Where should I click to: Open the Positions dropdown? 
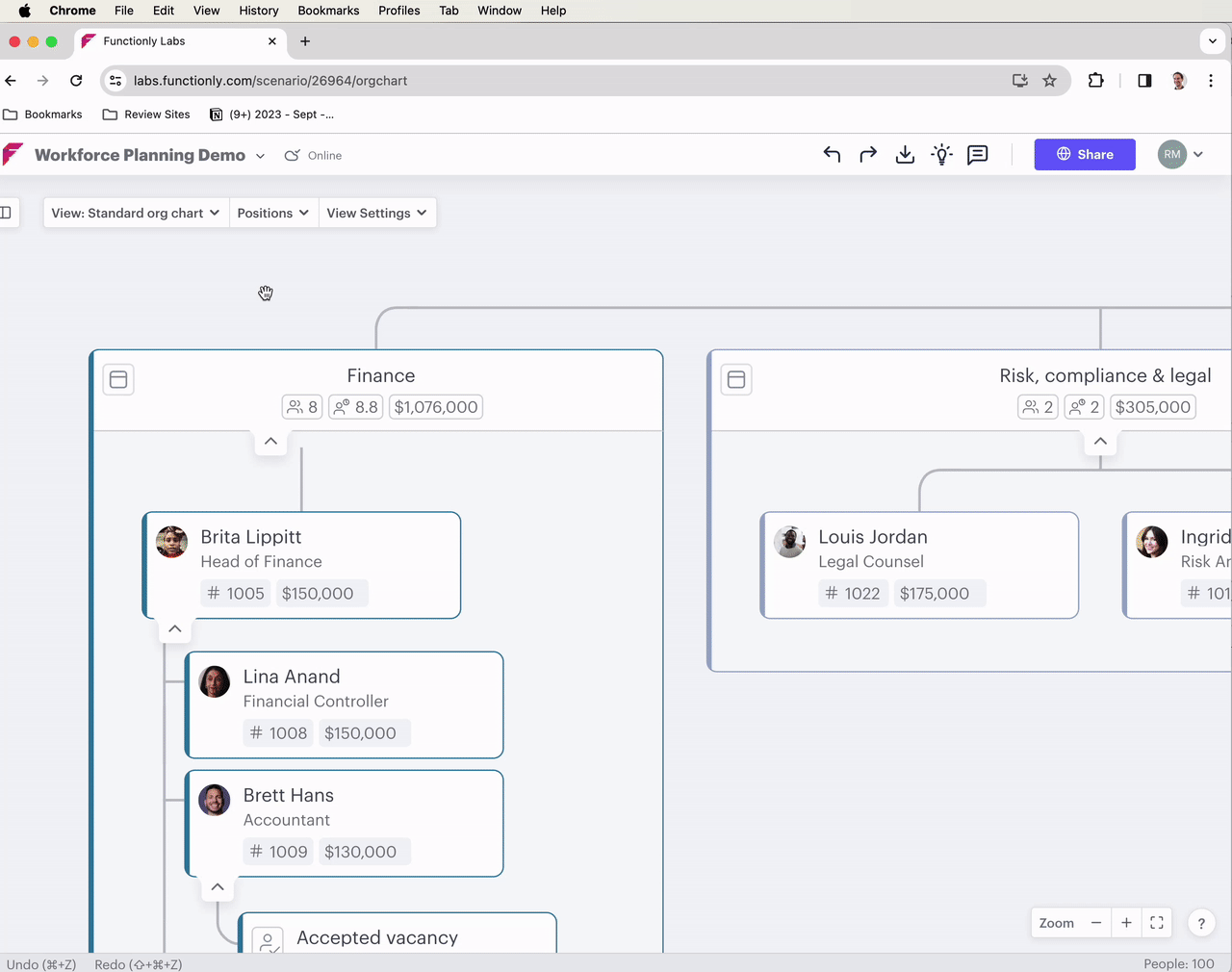click(273, 213)
